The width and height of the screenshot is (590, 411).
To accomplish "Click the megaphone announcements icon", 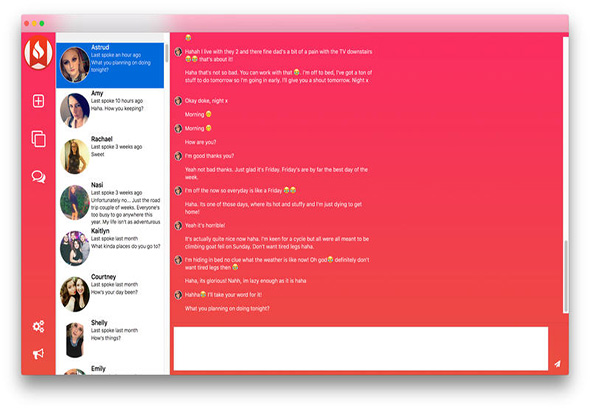I will point(38,353).
